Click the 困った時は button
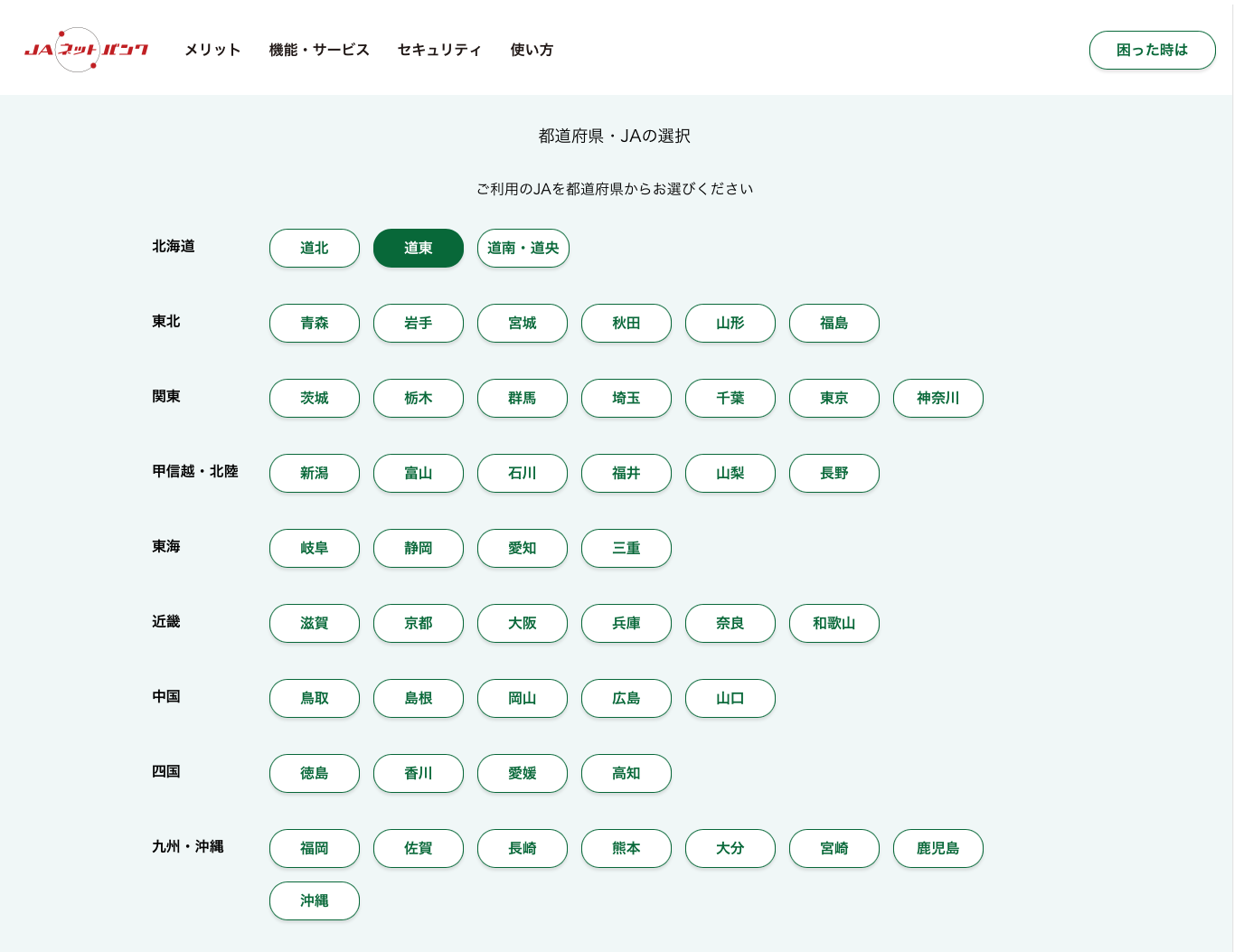1234x952 pixels. click(x=1152, y=50)
